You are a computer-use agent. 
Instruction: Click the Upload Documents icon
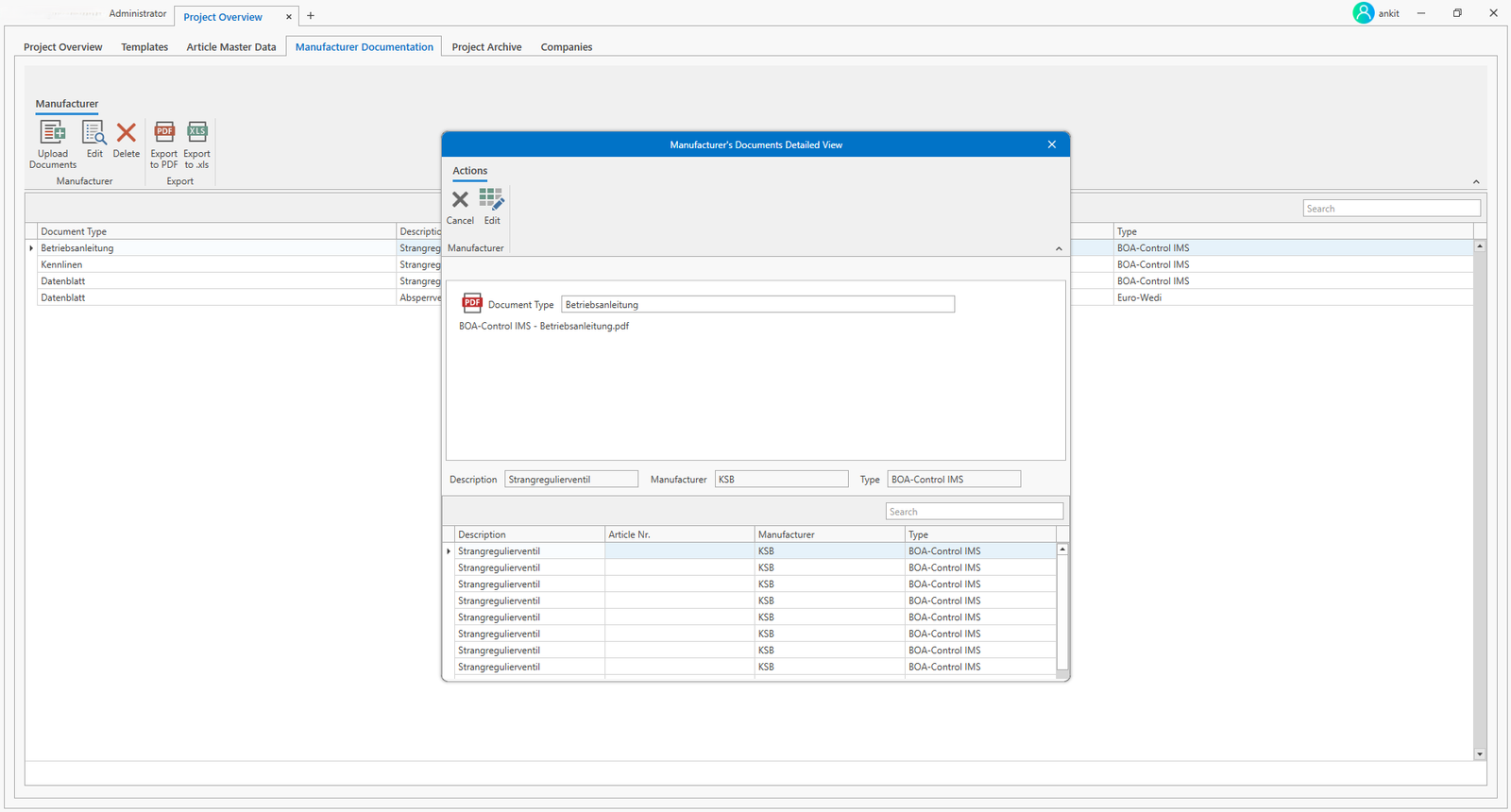[x=53, y=133]
